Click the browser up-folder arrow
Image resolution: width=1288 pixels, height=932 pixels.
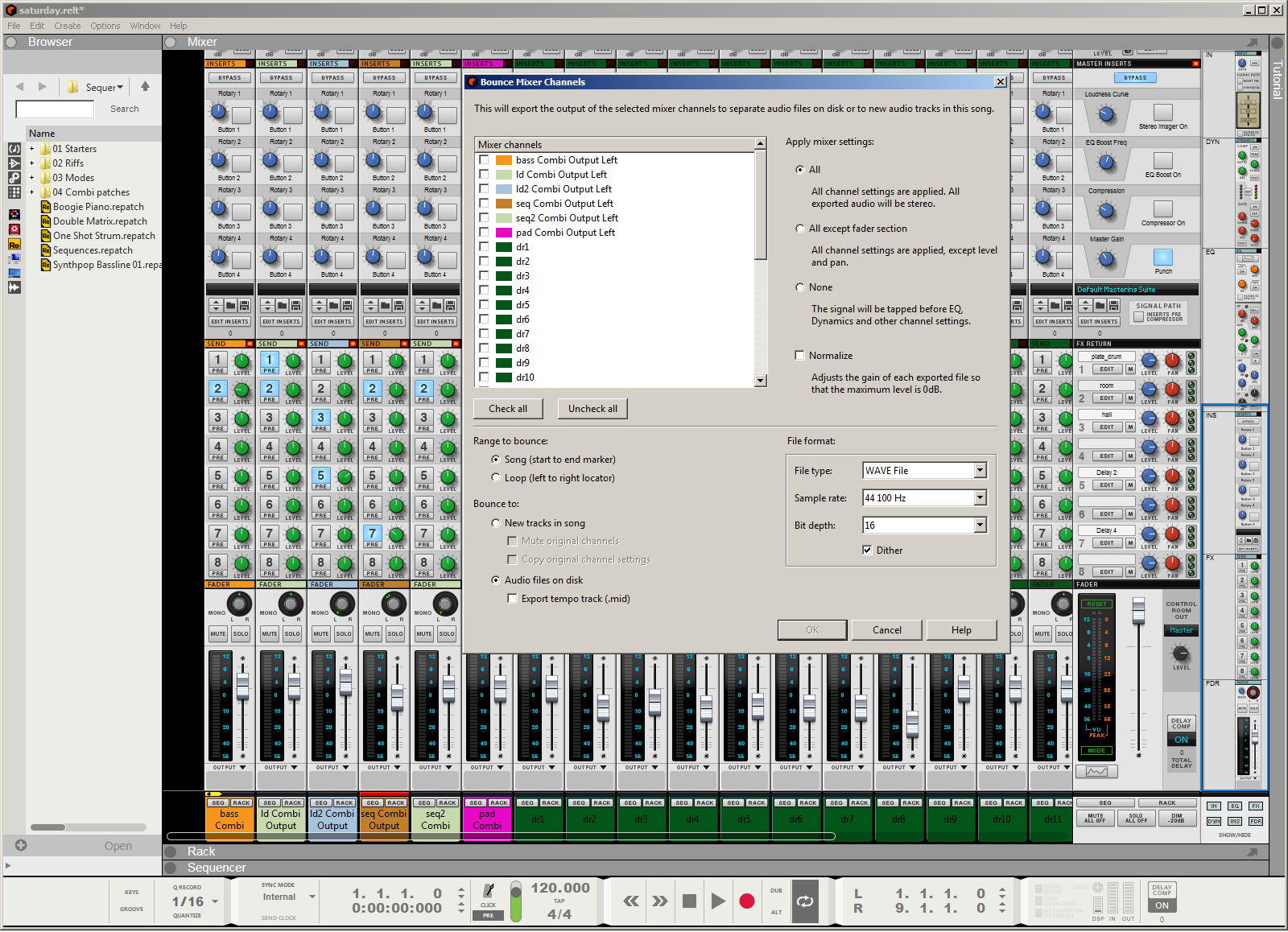point(145,86)
